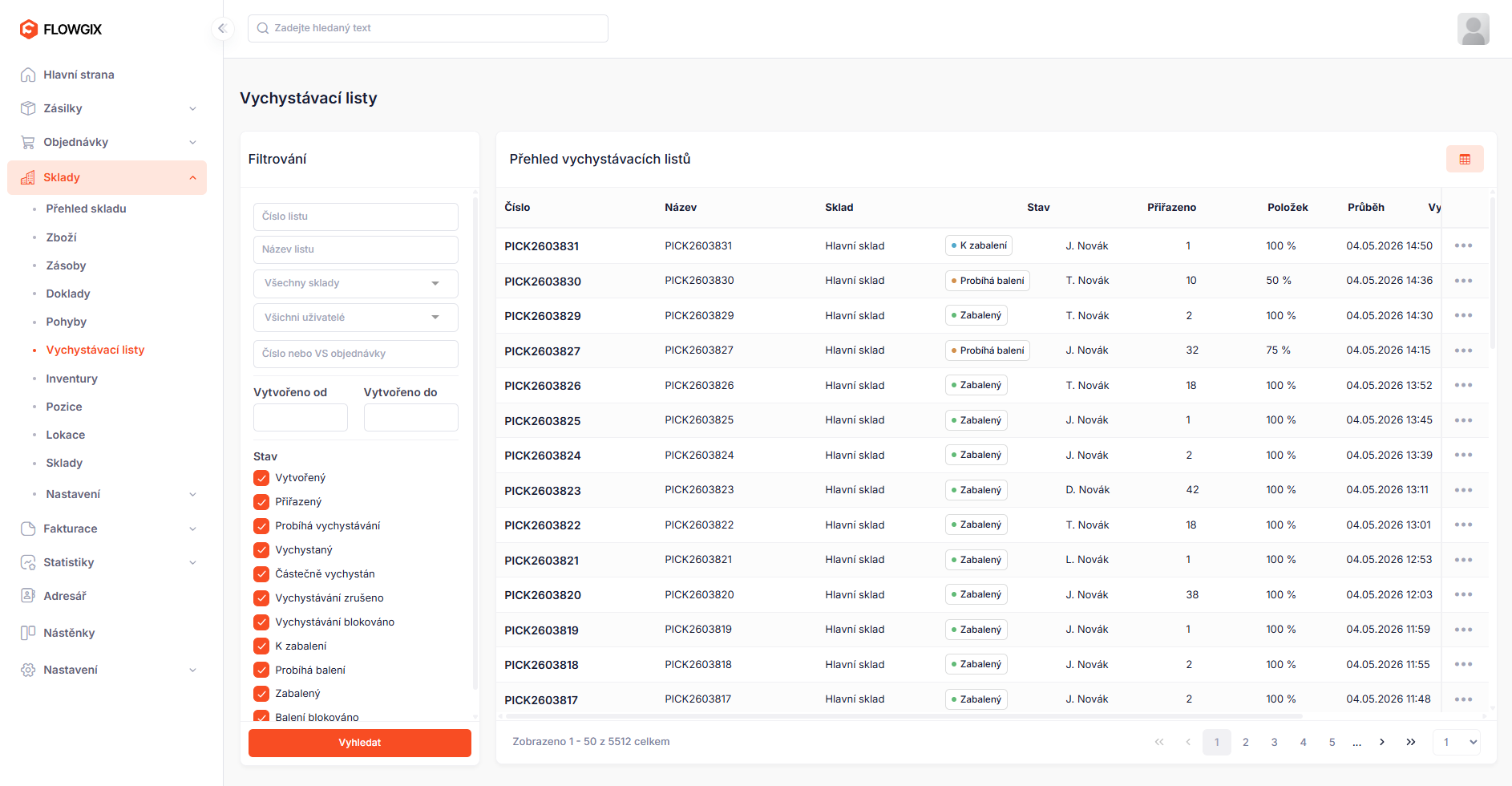The image size is (1512, 786).
Task: Click the Vyhledat search button
Action: tap(360, 743)
